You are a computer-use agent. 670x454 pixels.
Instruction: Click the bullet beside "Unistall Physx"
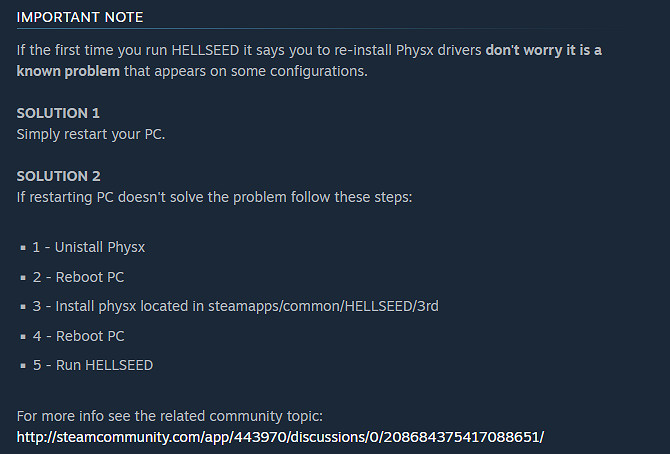[x=22, y=247]
